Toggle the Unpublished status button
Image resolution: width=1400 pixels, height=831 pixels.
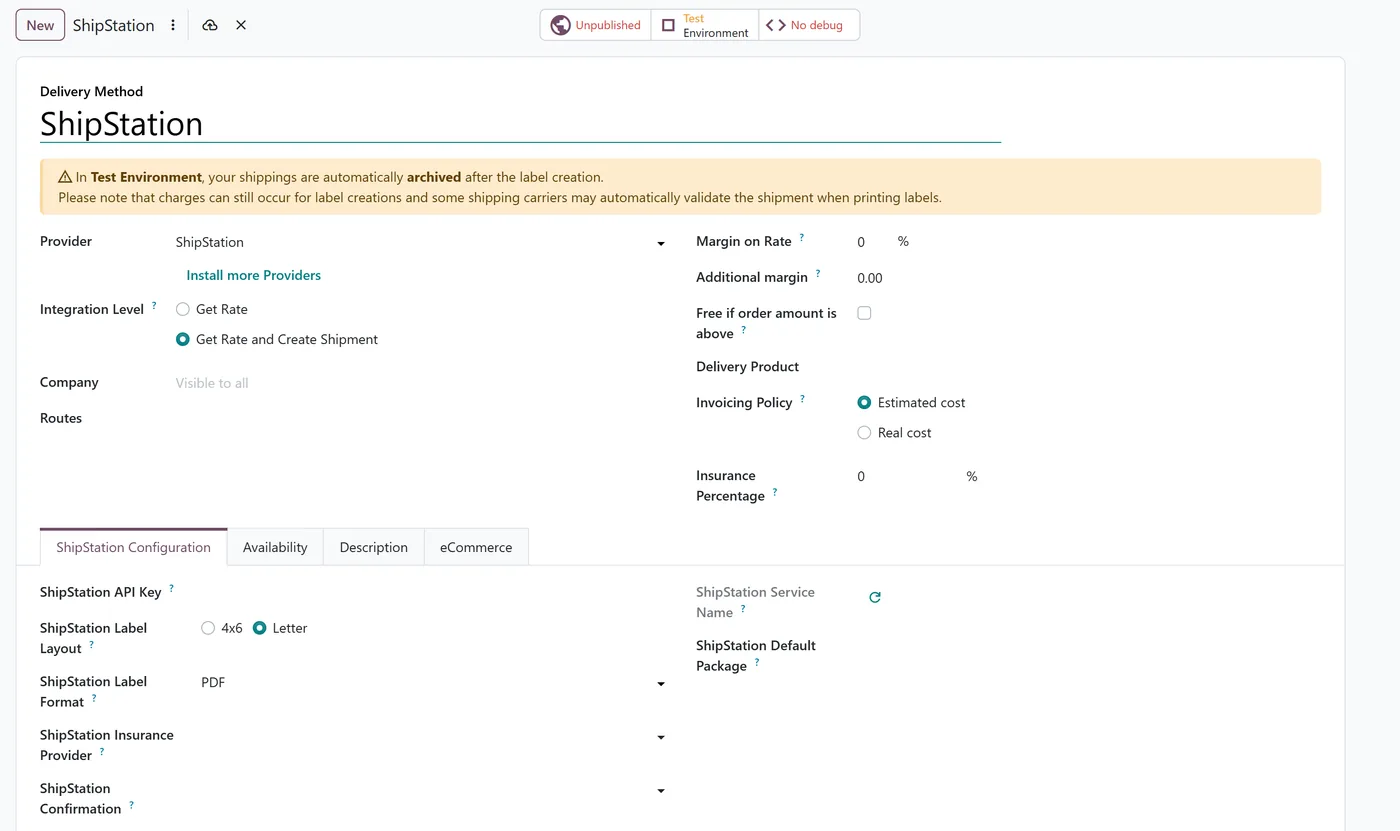point(596,25)
